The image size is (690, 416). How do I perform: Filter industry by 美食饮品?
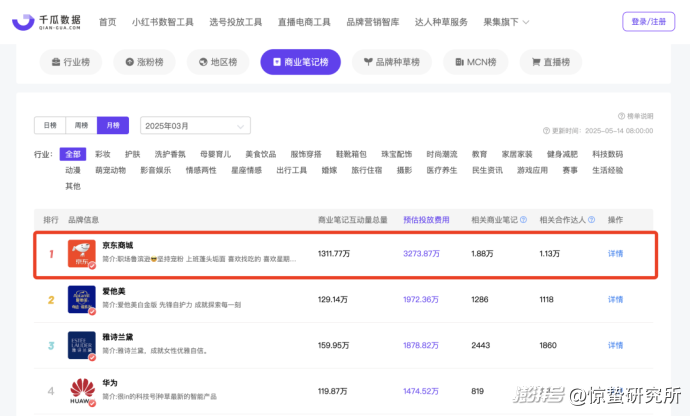pyautogui.click(x=261, y=154)
